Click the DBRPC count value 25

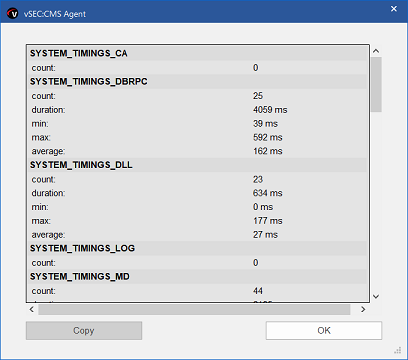pos(258,96)
